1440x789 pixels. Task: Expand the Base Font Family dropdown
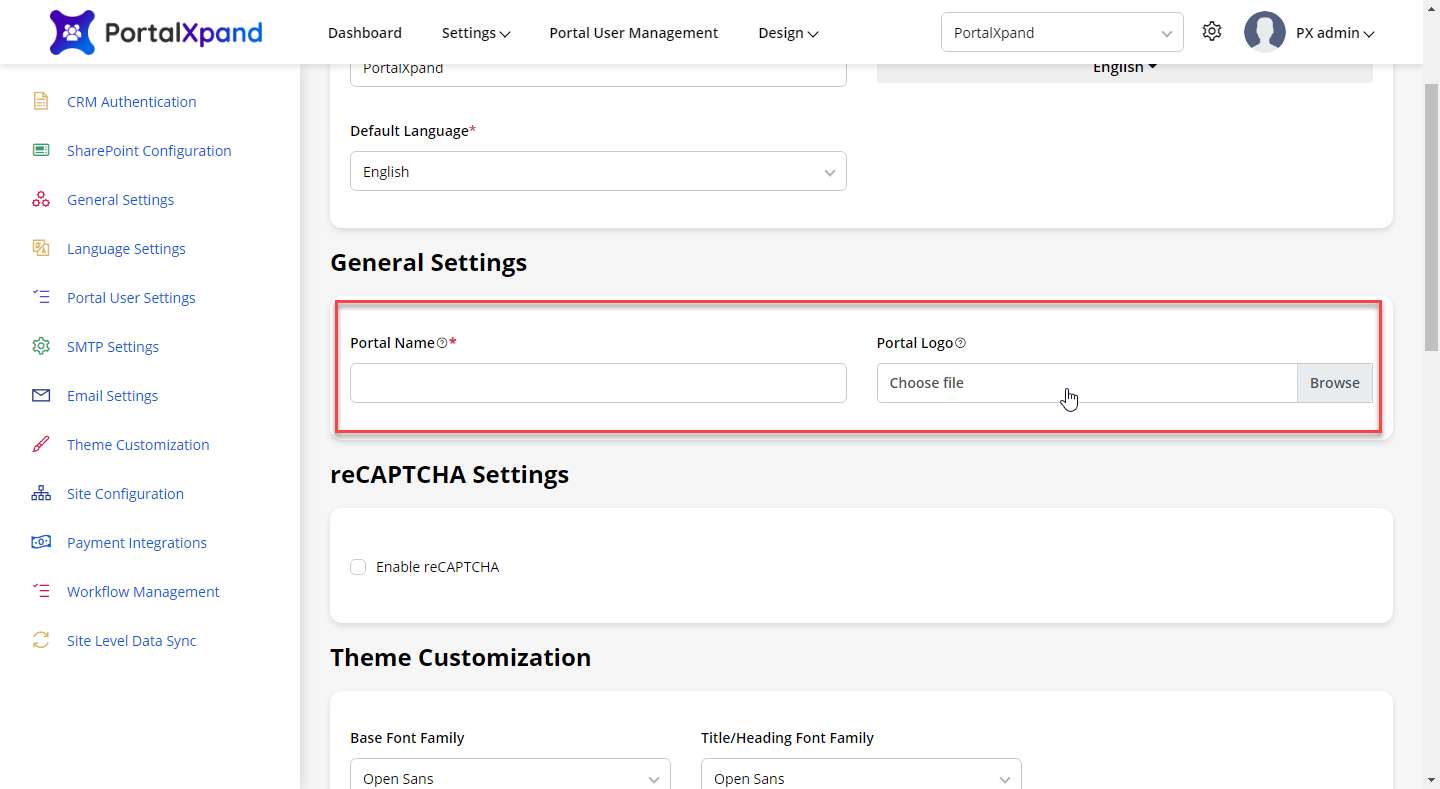click(x=510, y=778)
